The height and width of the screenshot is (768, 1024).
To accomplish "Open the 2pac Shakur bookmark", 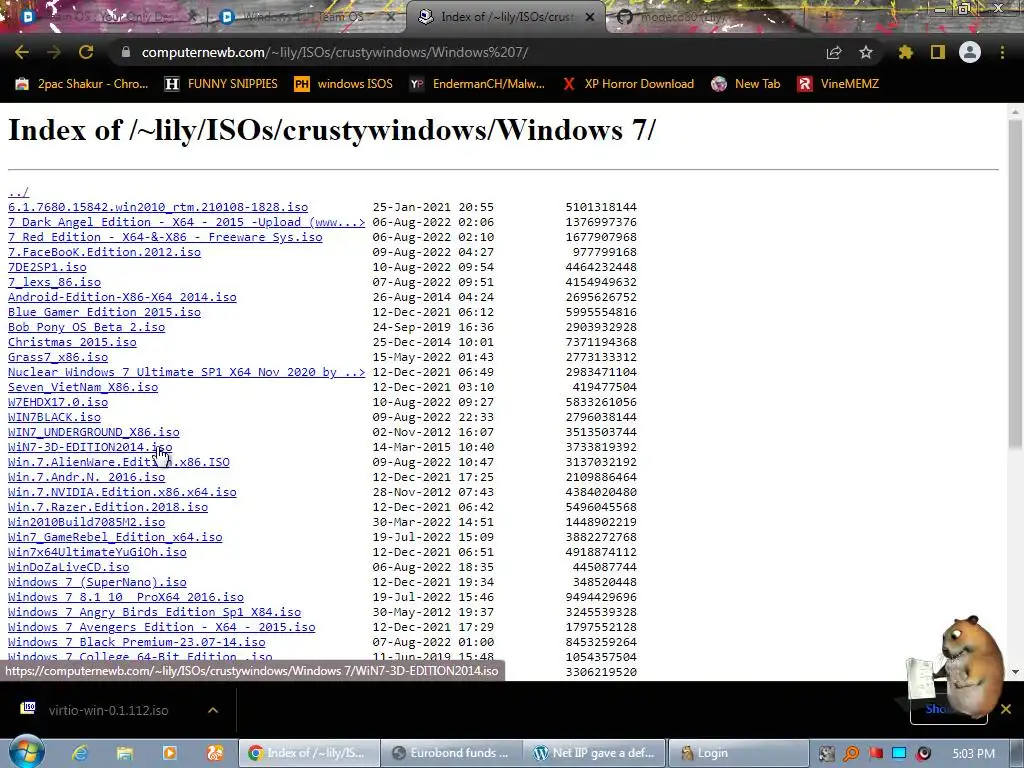I will click(82, 84).
